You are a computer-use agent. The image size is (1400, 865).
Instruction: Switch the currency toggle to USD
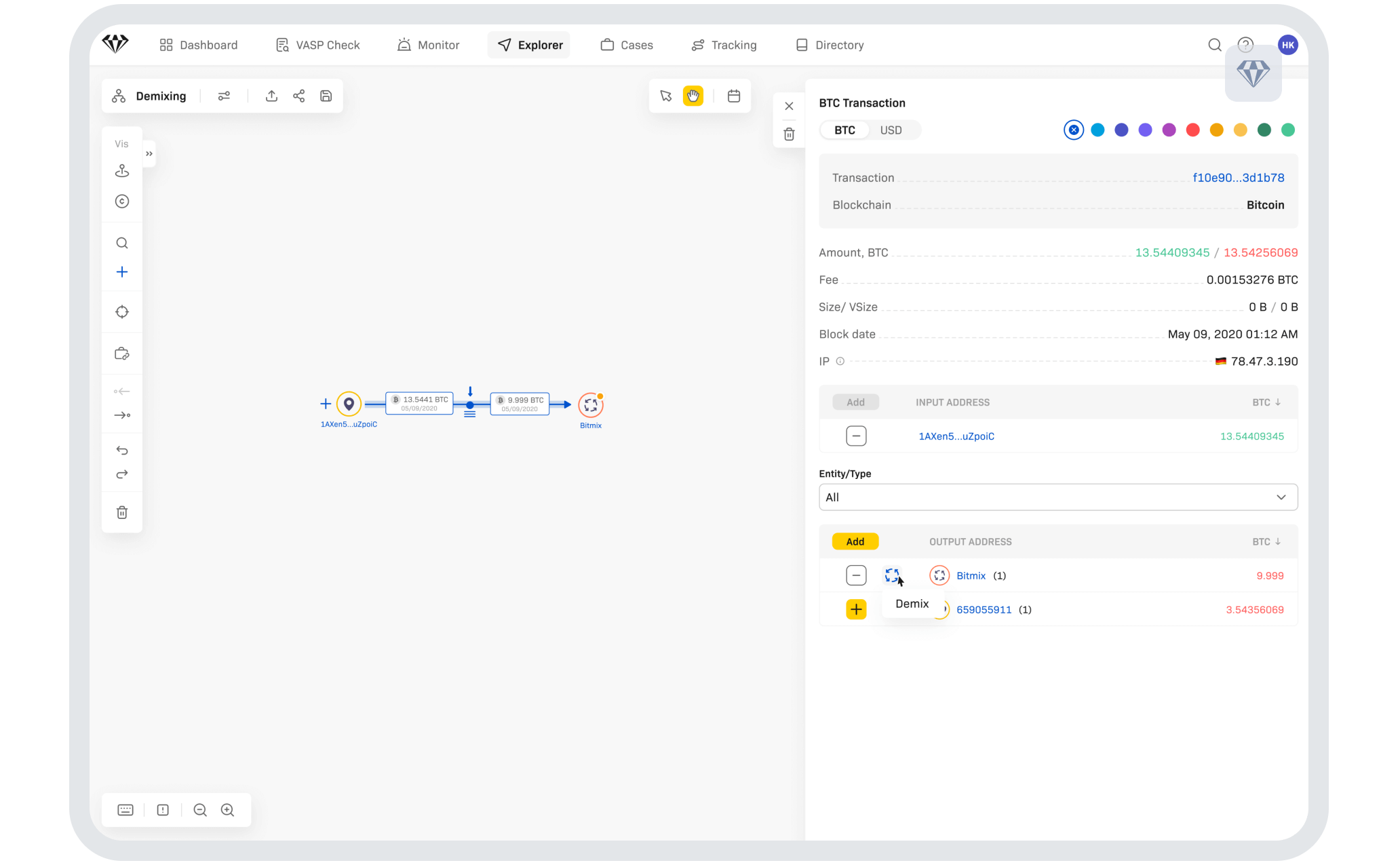(x=891, y=130)
